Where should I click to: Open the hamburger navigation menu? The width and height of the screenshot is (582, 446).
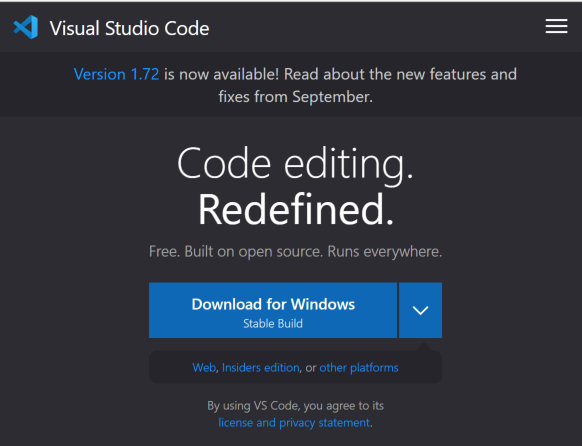(x=556, y=26)
